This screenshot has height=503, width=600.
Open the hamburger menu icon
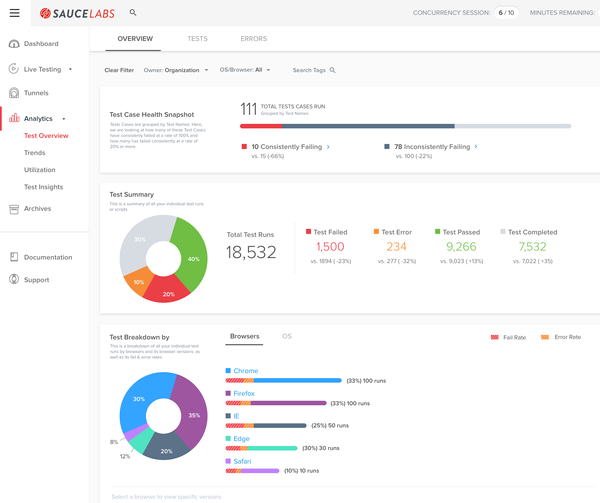[x=14, y=13]
